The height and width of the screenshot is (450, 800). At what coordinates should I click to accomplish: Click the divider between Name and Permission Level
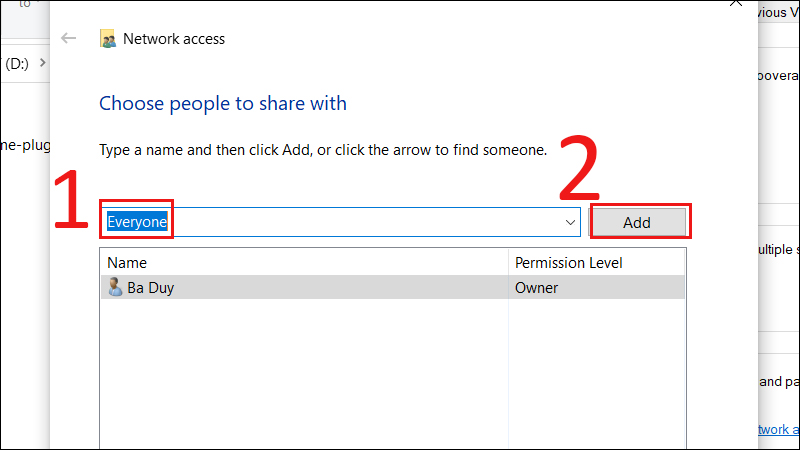508,263
